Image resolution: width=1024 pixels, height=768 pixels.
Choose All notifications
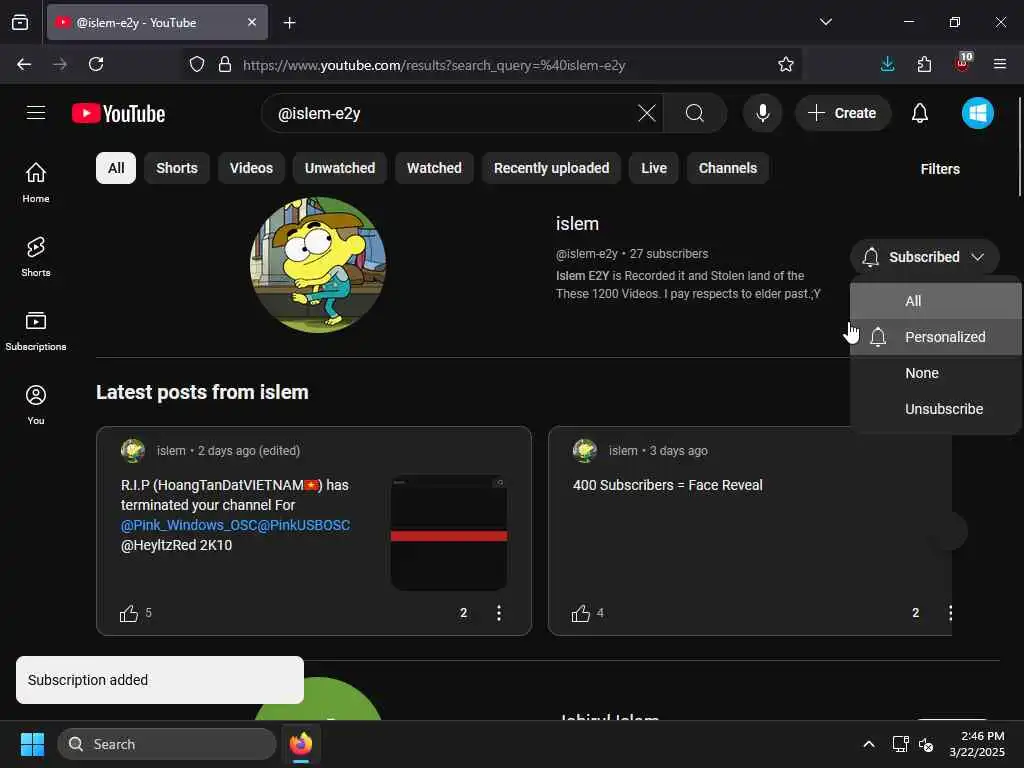pos(935,301)
